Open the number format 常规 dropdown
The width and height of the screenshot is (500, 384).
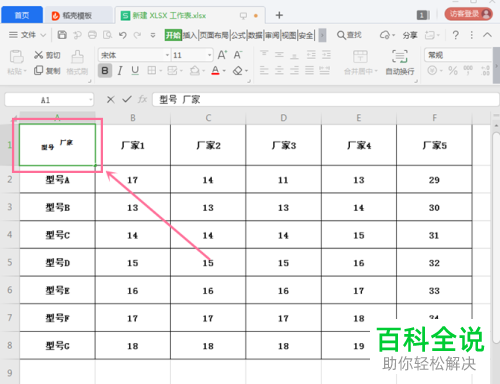tap(458, 55)
